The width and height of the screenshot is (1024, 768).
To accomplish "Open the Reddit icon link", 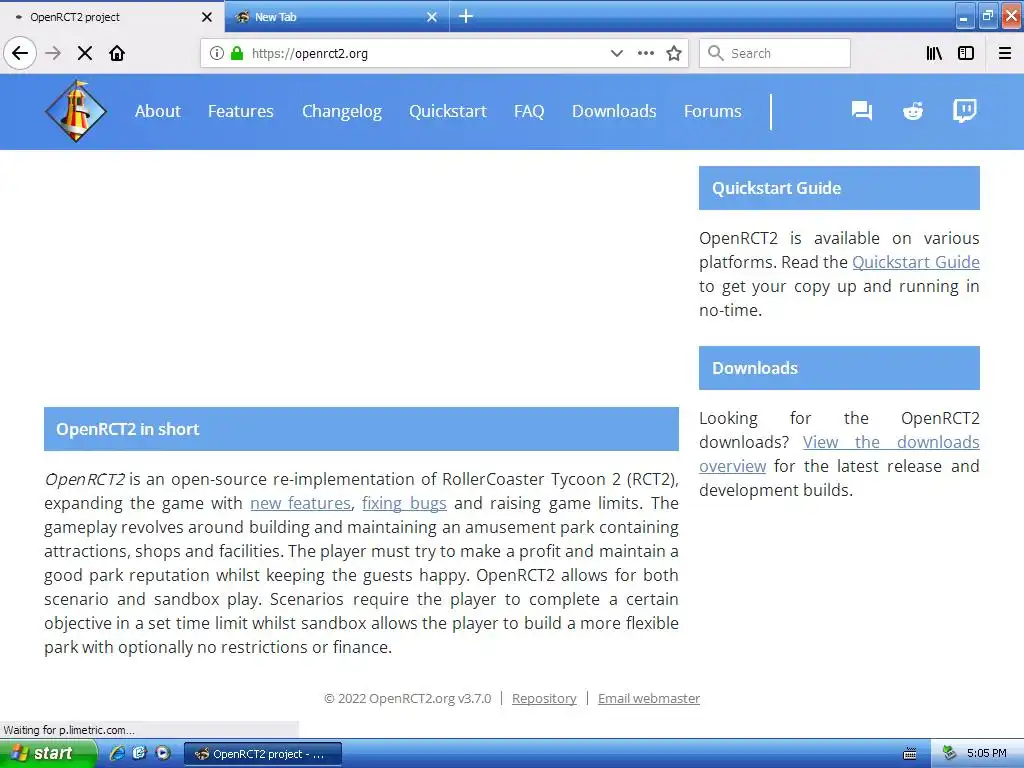I will 913,111.
